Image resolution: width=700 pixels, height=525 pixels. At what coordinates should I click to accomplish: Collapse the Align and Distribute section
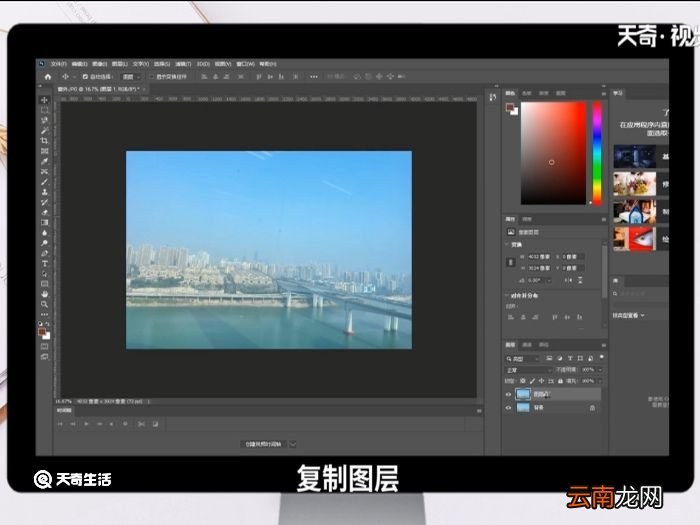point(507,296)
